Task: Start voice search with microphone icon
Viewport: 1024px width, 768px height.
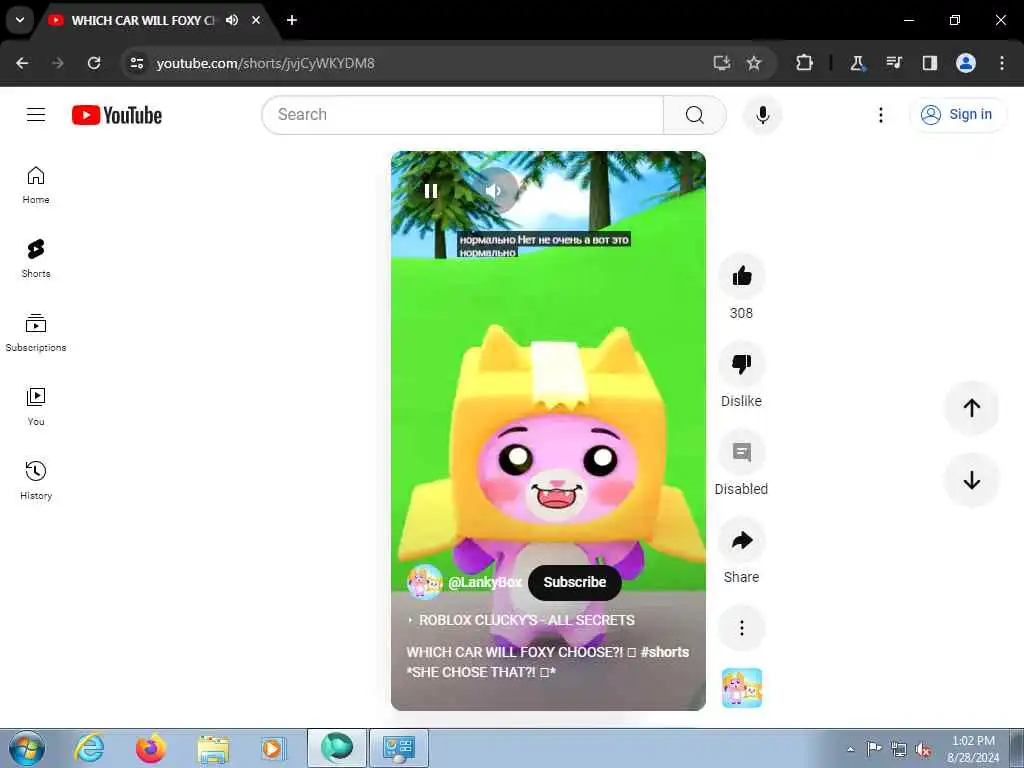Action: coord(762,115)
